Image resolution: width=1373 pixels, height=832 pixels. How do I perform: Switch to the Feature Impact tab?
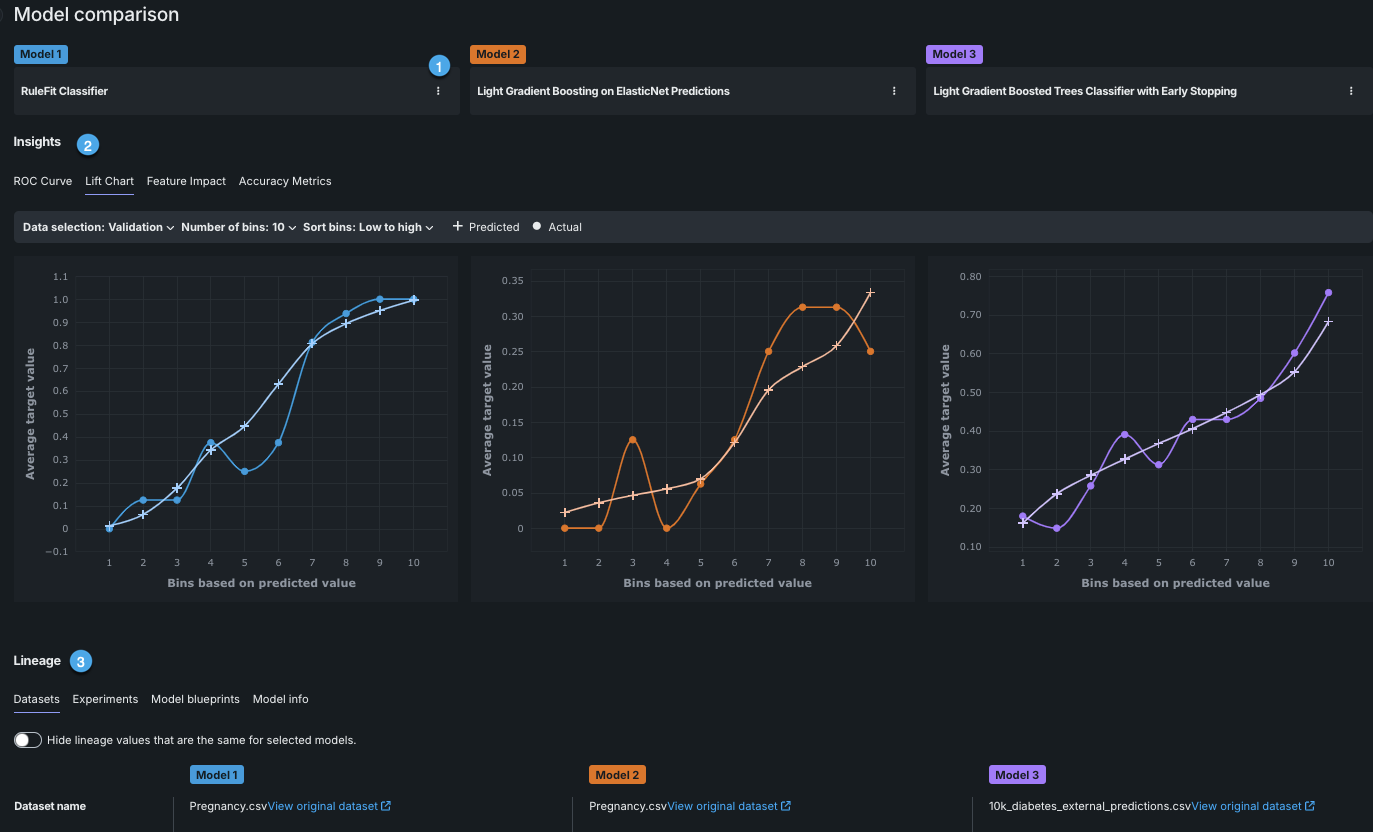[186, 181]
